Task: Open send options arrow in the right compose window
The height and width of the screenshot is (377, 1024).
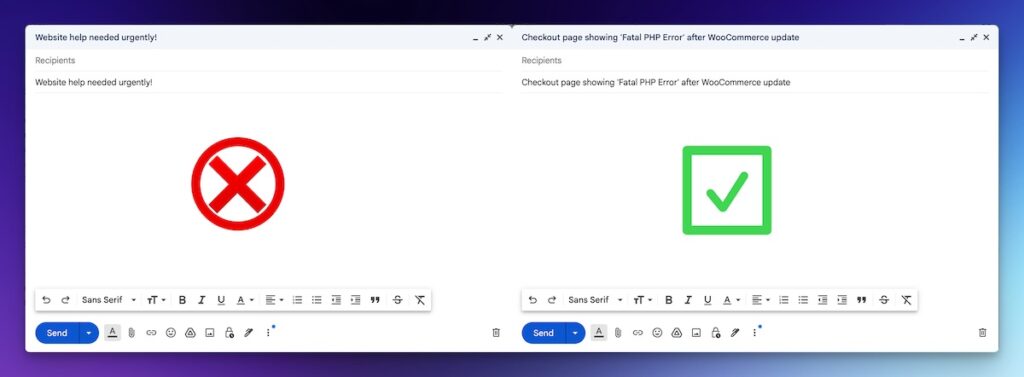Action: [x=575, y=333]
